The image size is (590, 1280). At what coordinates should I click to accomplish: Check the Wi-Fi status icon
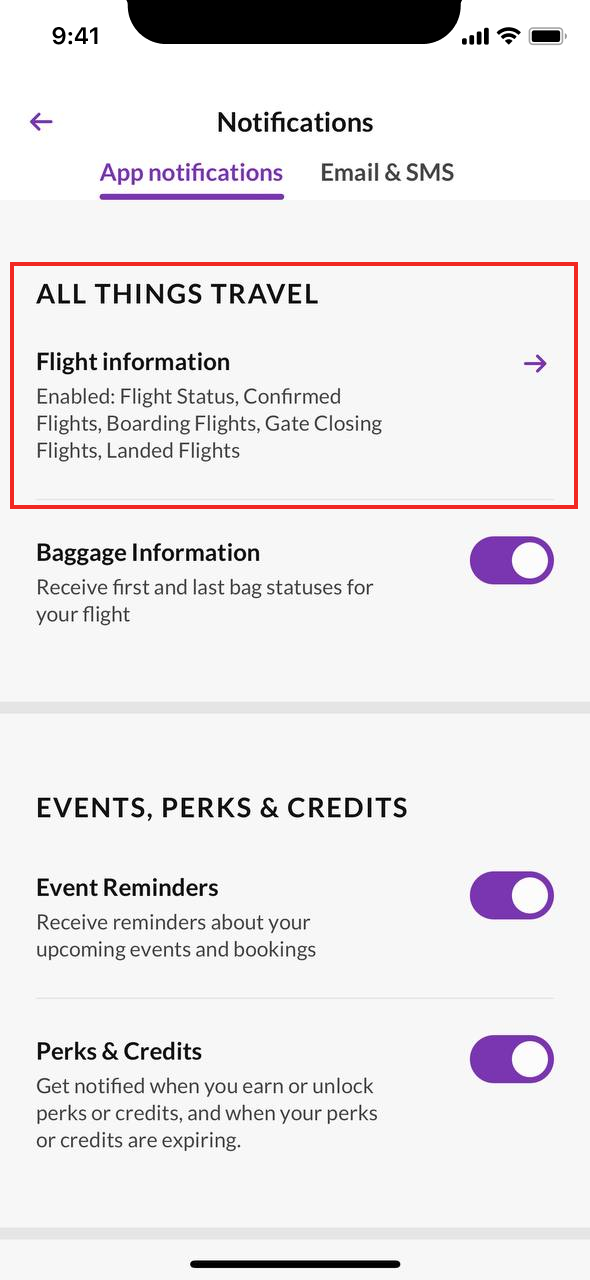[x=509, y=36]
